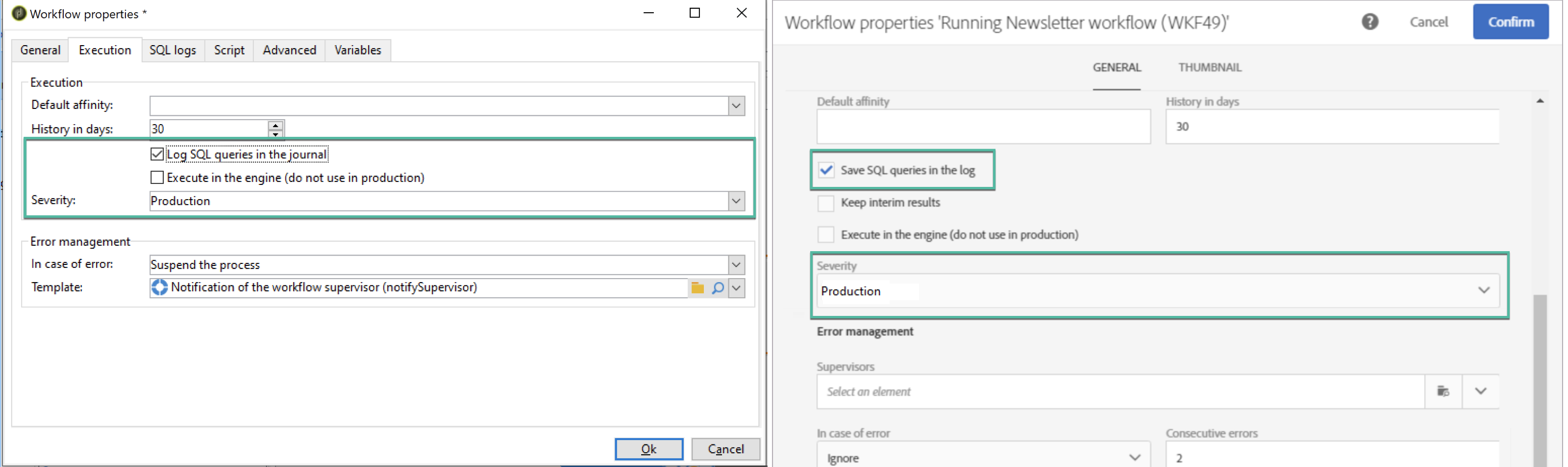The width and height of the screenshot is (1568, 467).
Task: Click the Workflow properties window app icon
Action: [19, 13]
